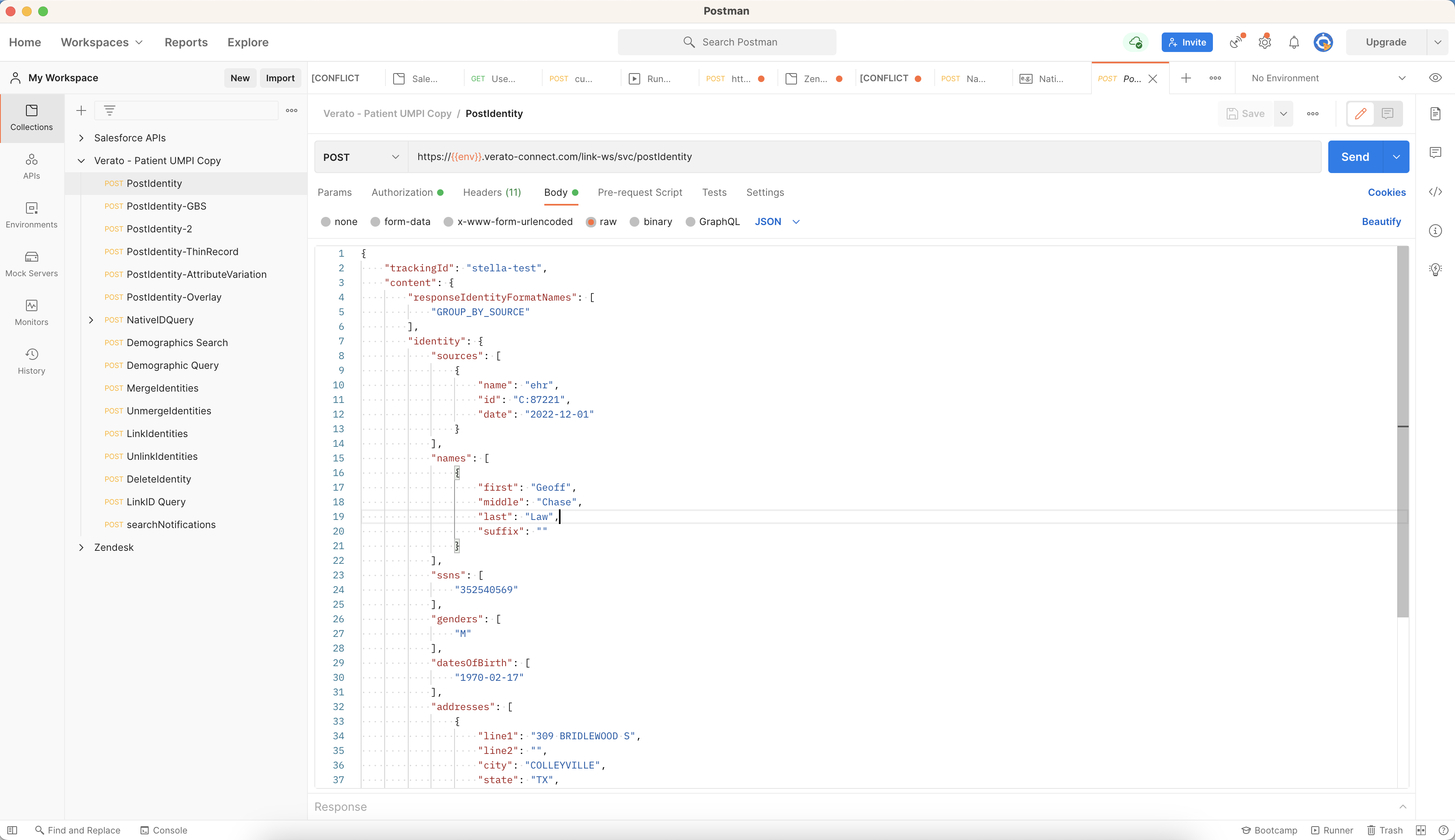Click the code snippet icon in right sidebar
Viewport: 1455px width, 840px height.
click(x=1435, y=192)
